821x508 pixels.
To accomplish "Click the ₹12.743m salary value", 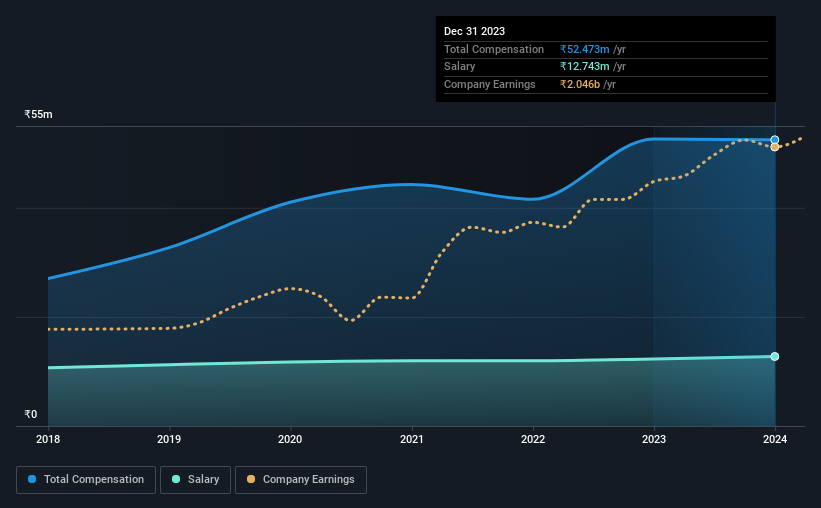I will point(584,67).
